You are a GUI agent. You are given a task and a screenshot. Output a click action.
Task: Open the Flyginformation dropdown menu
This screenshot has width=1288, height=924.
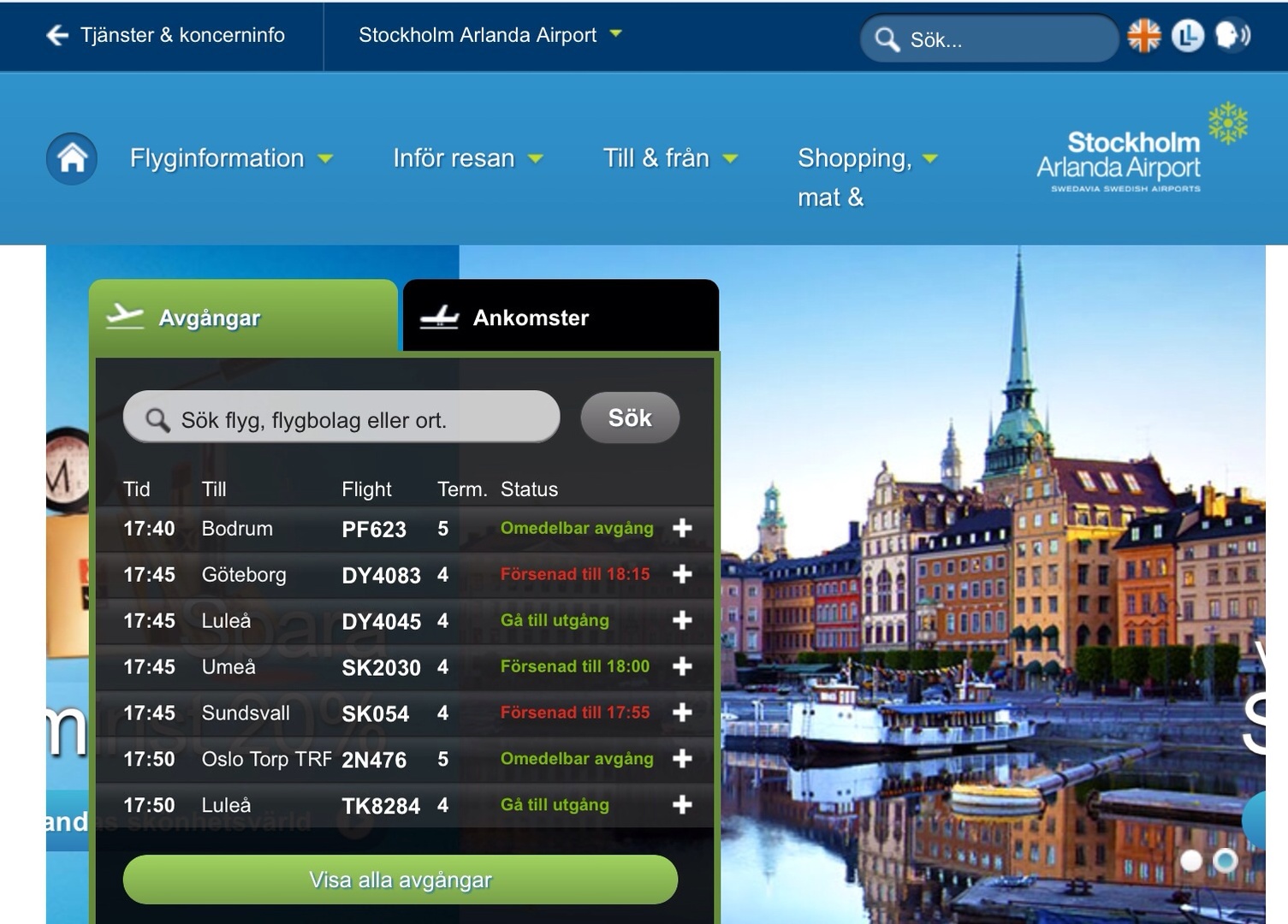pyautogui.click(x=231, y=158)
